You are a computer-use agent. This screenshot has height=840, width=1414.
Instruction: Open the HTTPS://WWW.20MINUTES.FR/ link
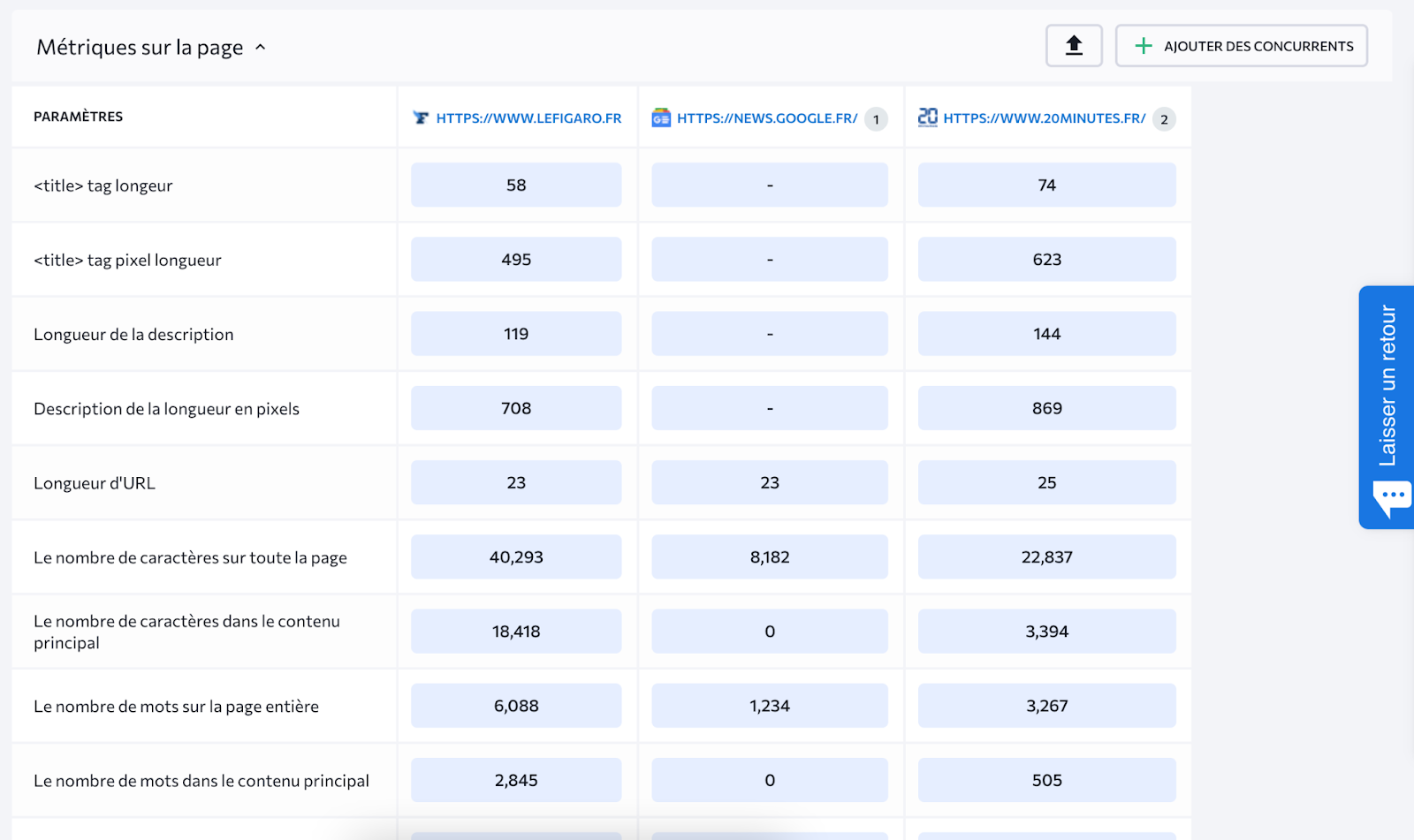click(1045, 118)
